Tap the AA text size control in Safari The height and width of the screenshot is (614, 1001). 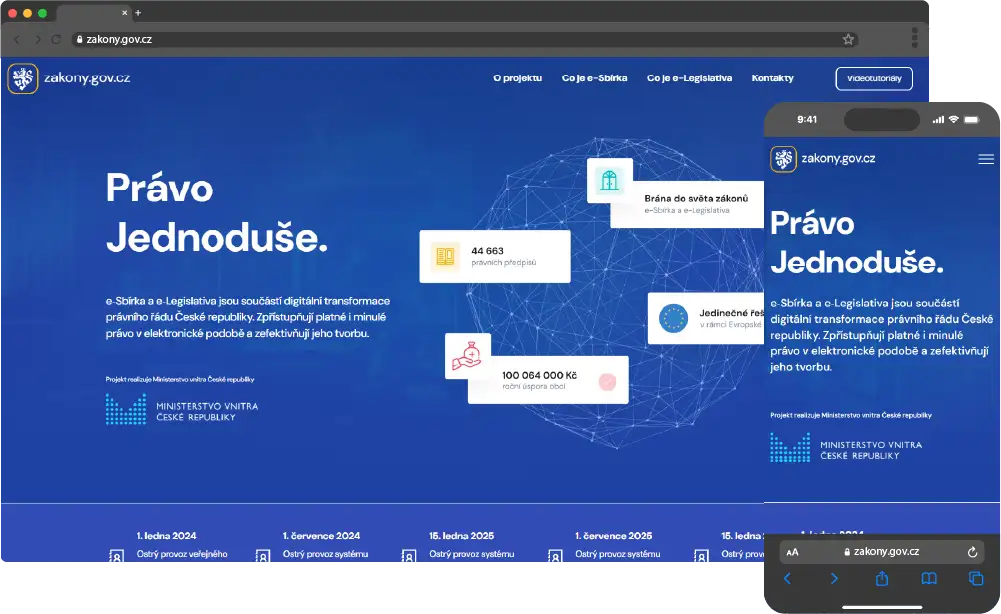click(792, 552)
